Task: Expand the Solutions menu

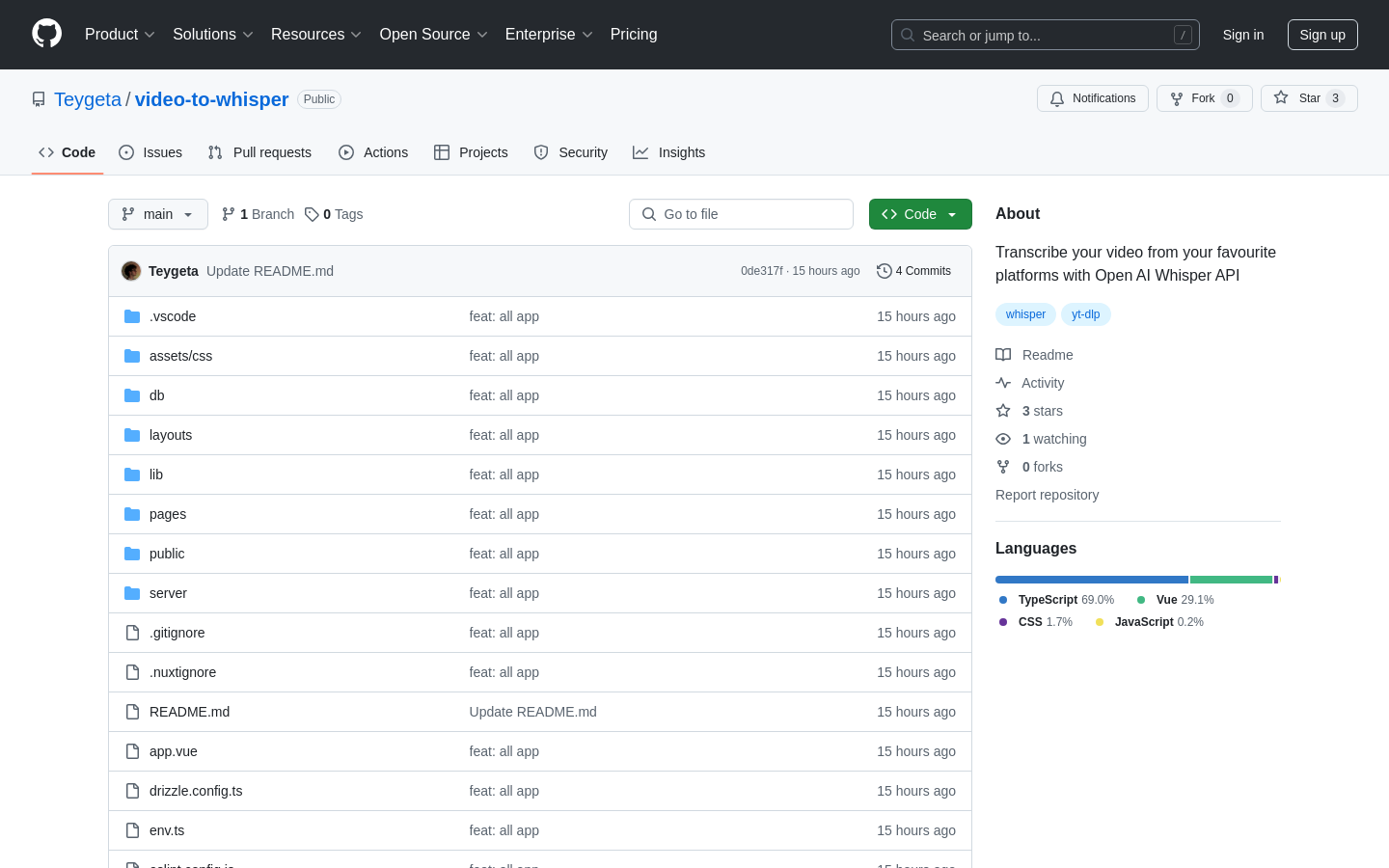Action: point(213,35)
